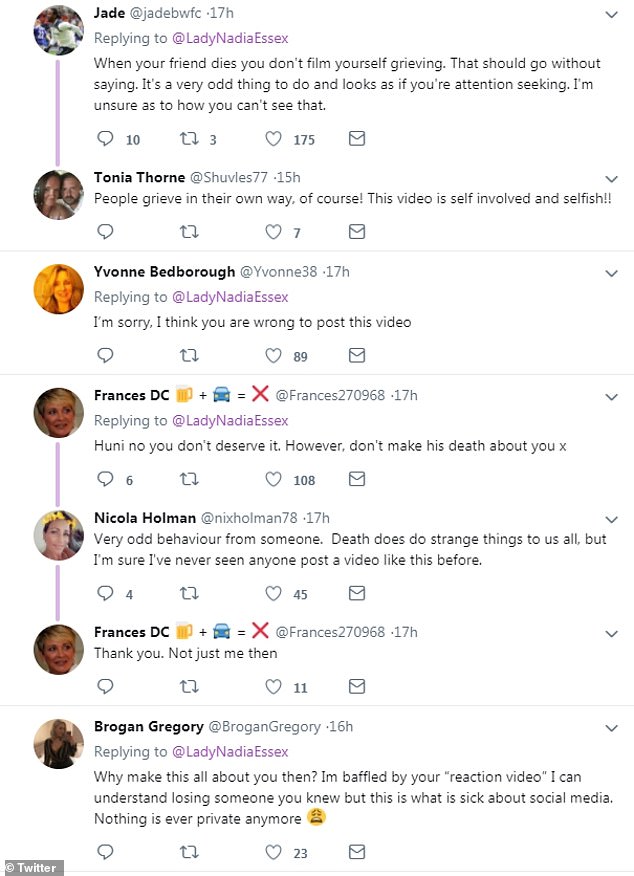Open the dropdown chevron on Jade's tweet

[612, 15]
